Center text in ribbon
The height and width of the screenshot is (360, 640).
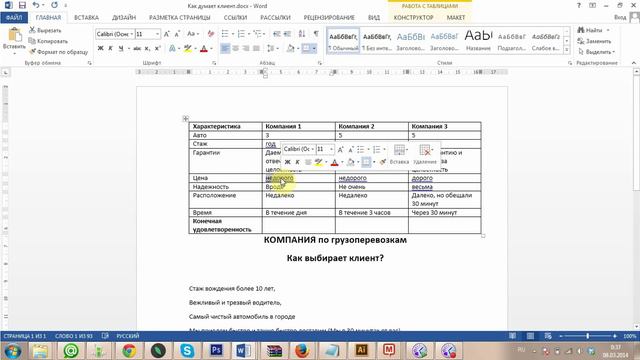pyautogui.click(x=236, y=49)
